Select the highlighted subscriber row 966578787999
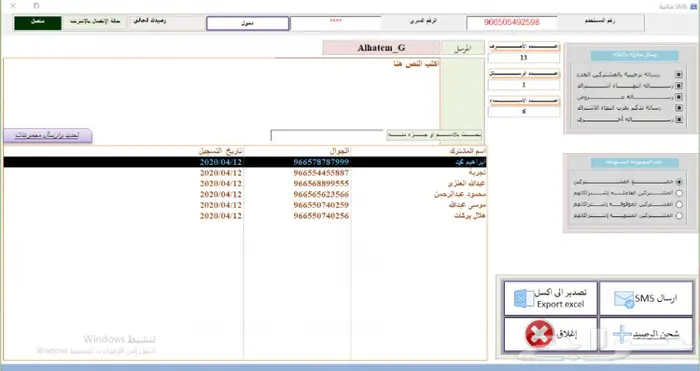700x371 pixels. 245,162
